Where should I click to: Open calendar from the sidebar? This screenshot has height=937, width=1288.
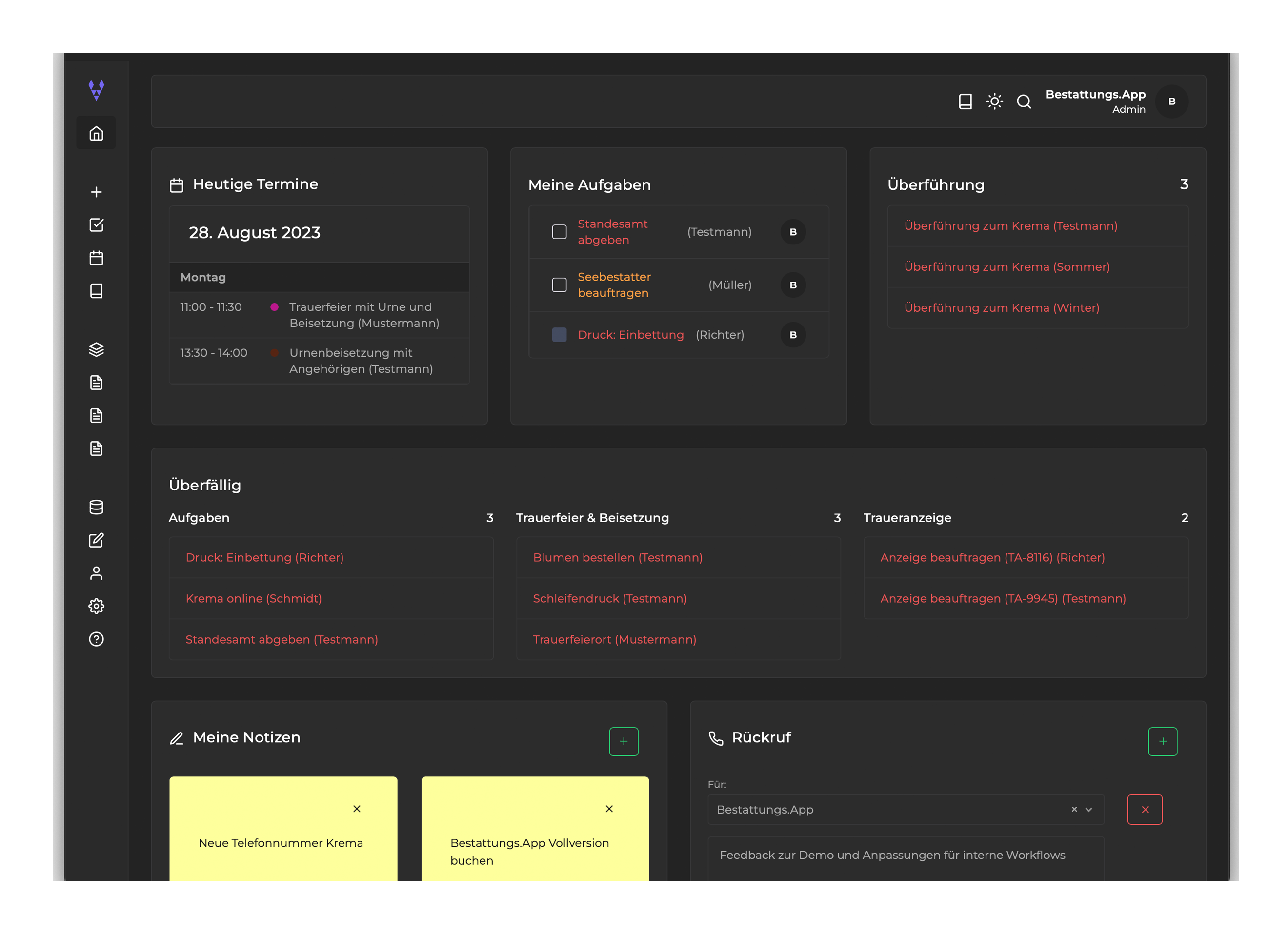[x=97, y=258]
